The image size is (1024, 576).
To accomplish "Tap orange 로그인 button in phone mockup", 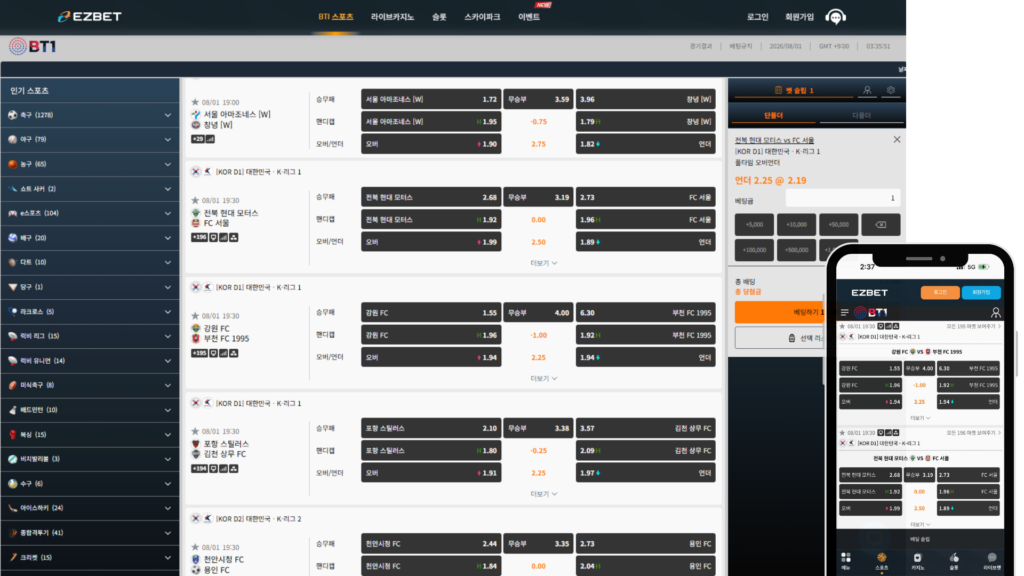I will point(940,293).
